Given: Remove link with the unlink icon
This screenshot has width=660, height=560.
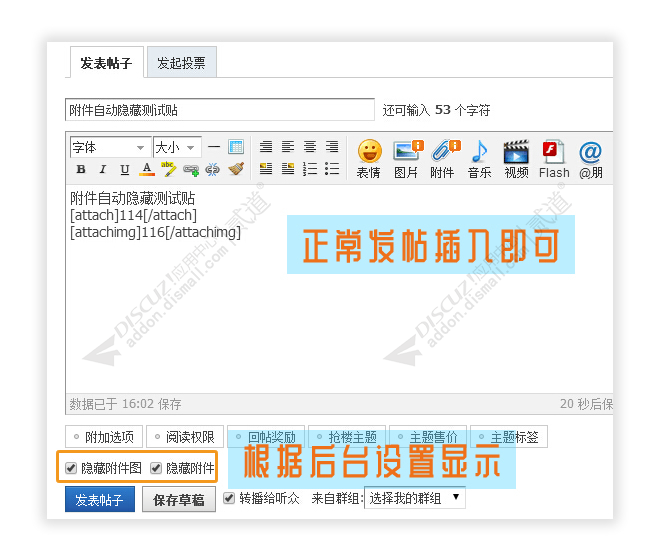Looking at the screenshot, I should (213, 169).
